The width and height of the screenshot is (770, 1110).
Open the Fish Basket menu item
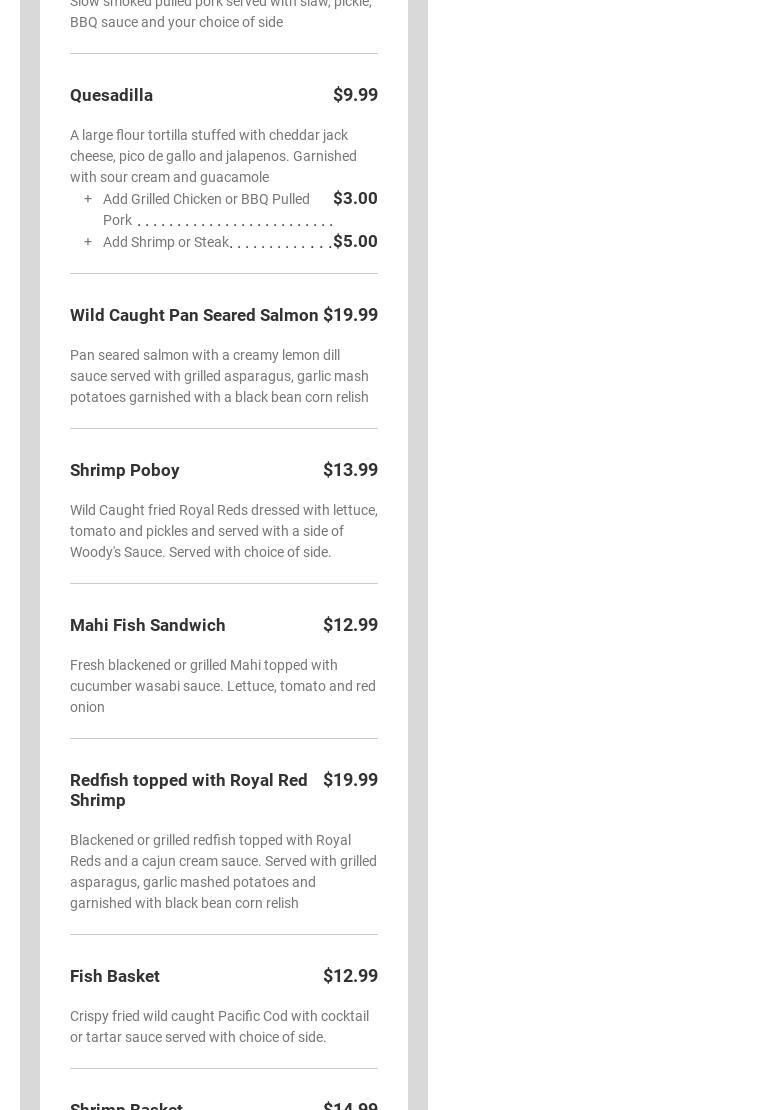[x=115, y=976]
